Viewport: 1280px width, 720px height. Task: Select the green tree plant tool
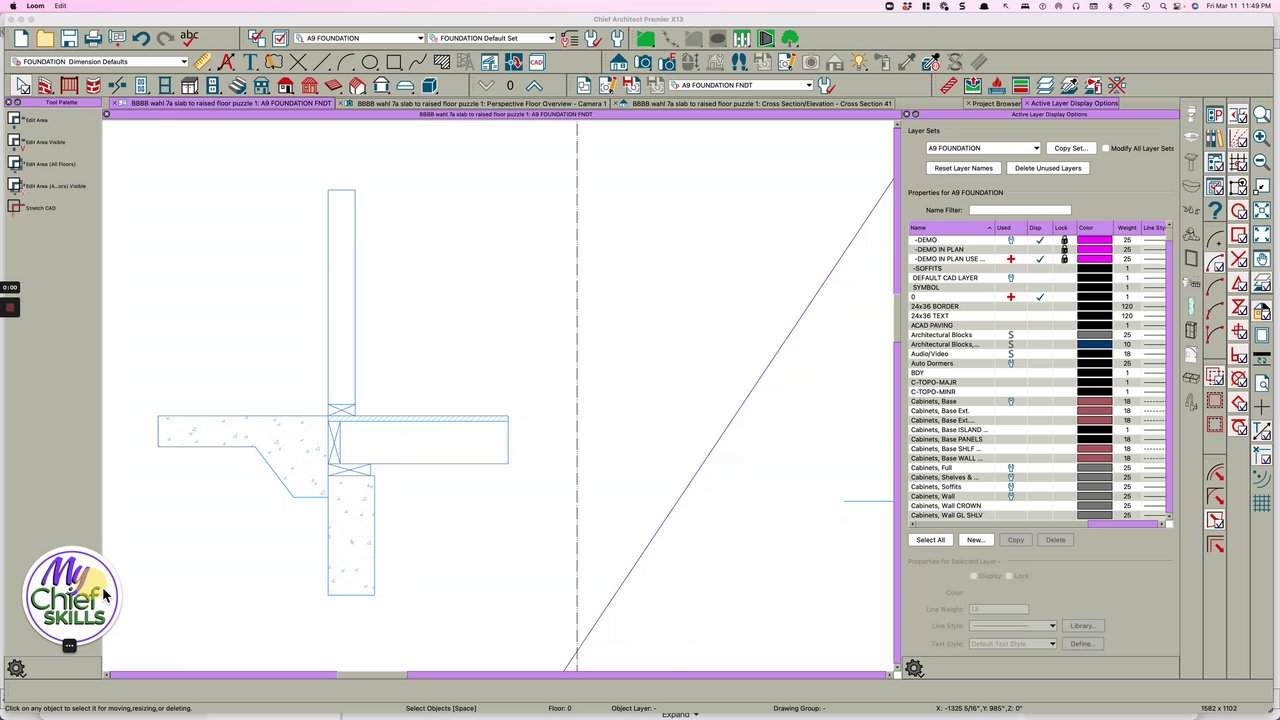[790, 39]
